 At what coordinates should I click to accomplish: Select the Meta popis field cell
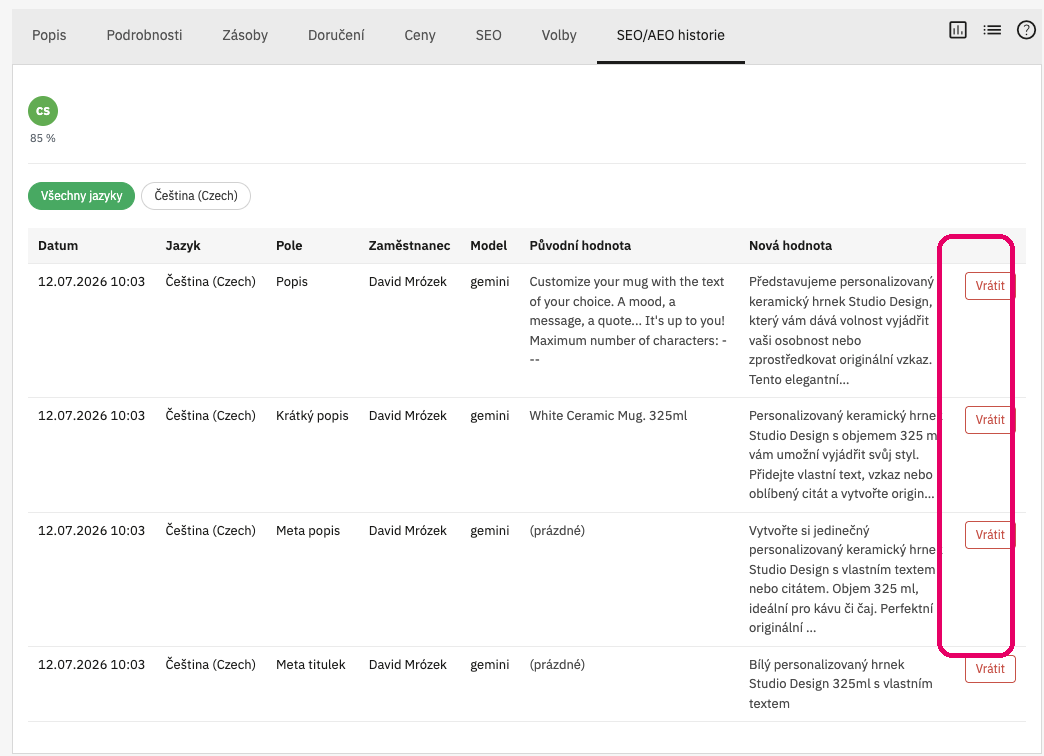pos(308,531)
